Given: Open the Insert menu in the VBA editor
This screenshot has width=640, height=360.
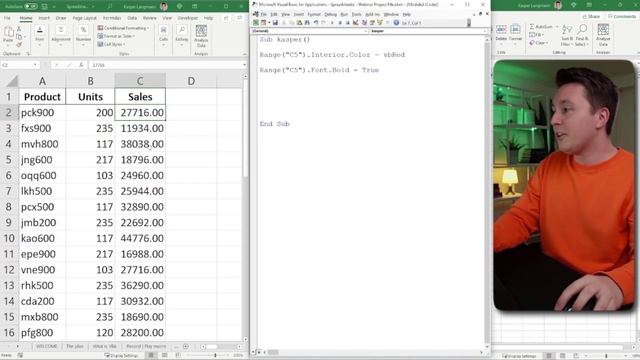Looking at the screenshot, I should [x=299, y=14].
